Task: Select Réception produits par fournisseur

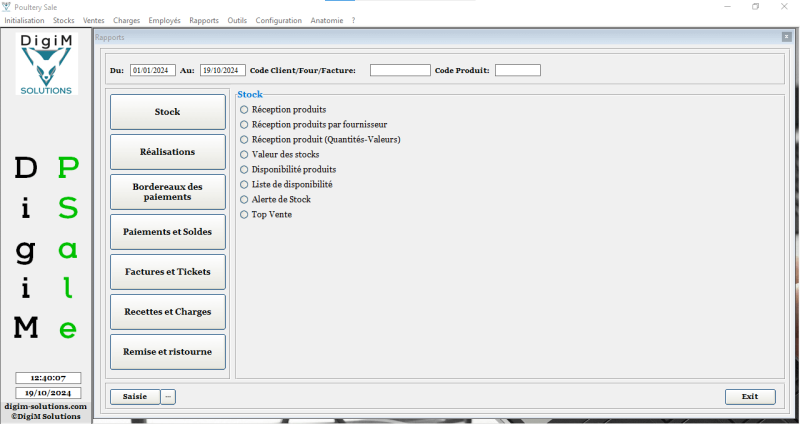Action: tap(245, 124)
